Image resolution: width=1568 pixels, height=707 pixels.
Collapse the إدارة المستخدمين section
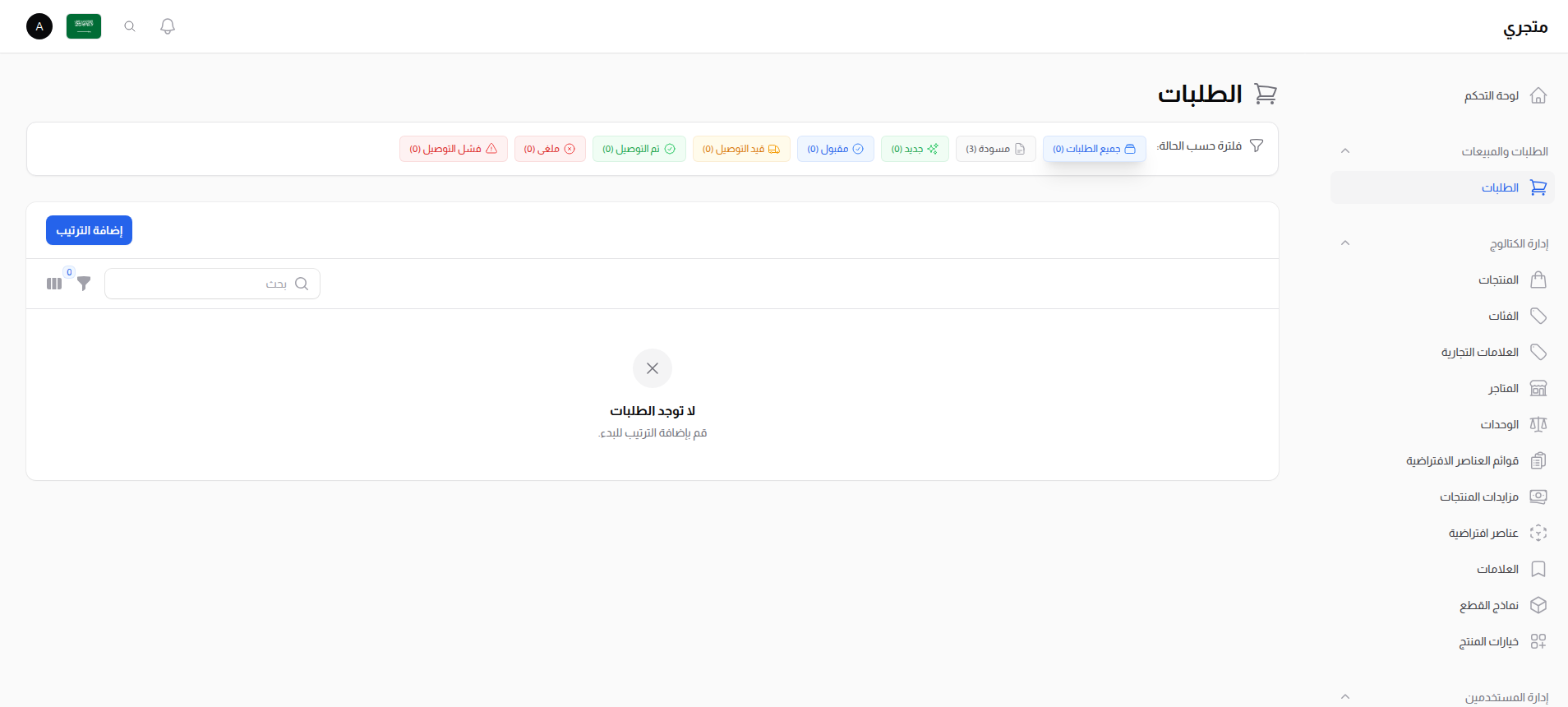click(1345, 697)
